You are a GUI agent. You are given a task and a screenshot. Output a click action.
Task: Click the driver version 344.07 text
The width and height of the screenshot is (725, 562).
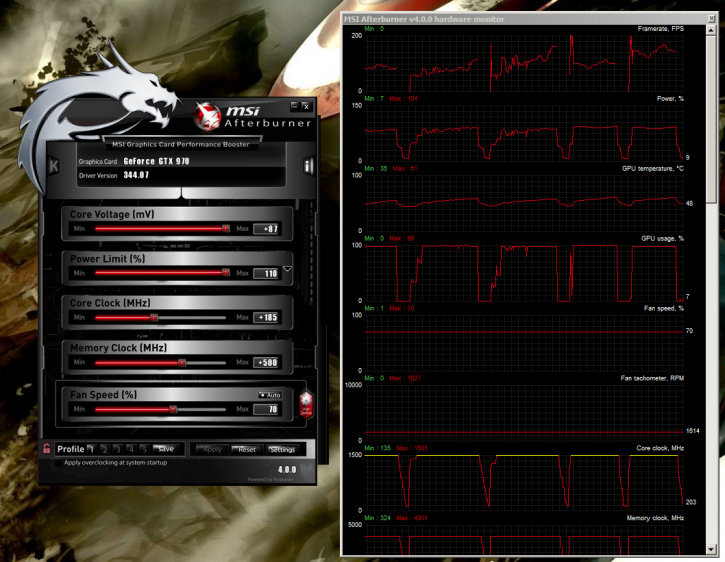136,175
